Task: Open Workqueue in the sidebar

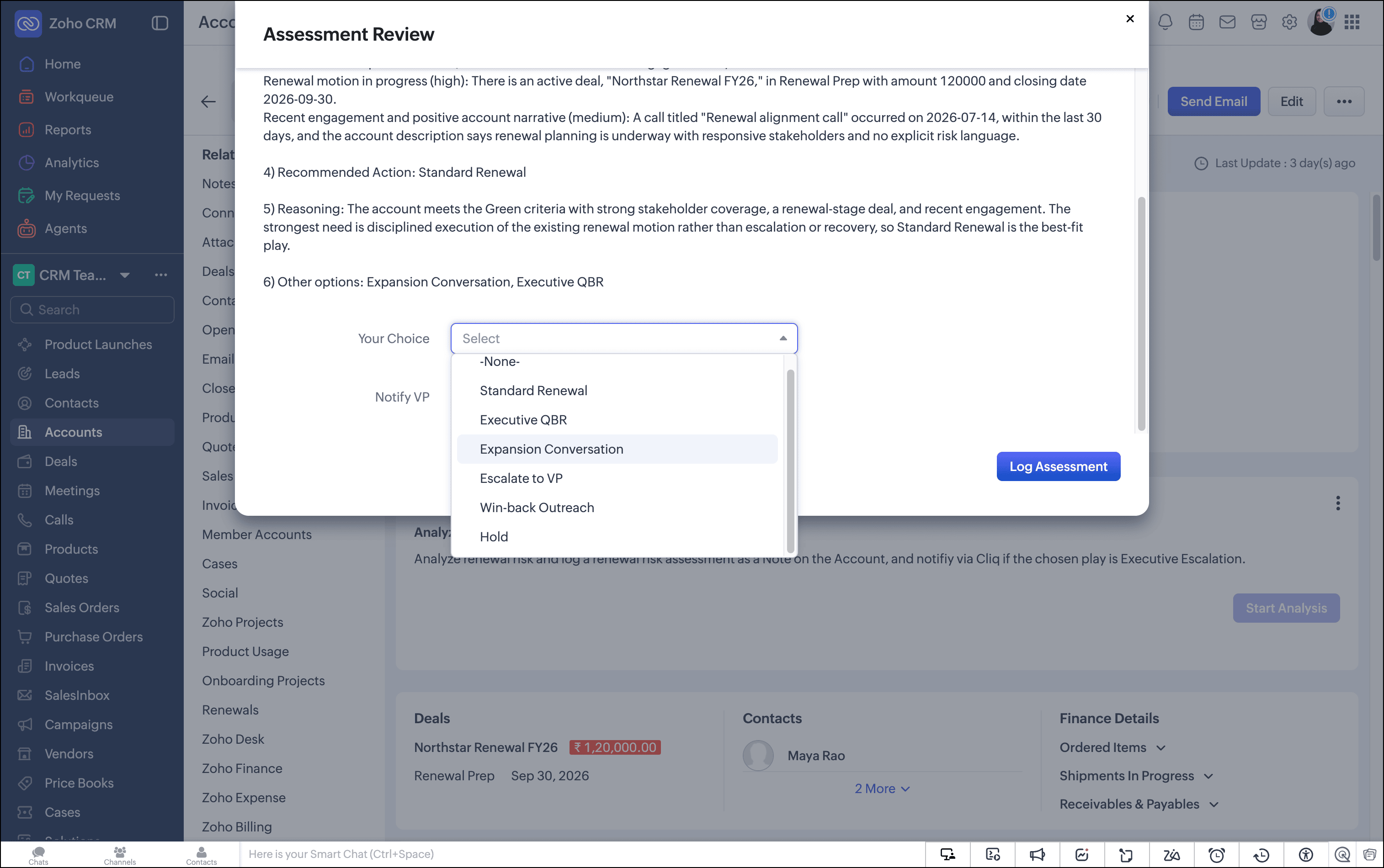Action: [79, 96]
